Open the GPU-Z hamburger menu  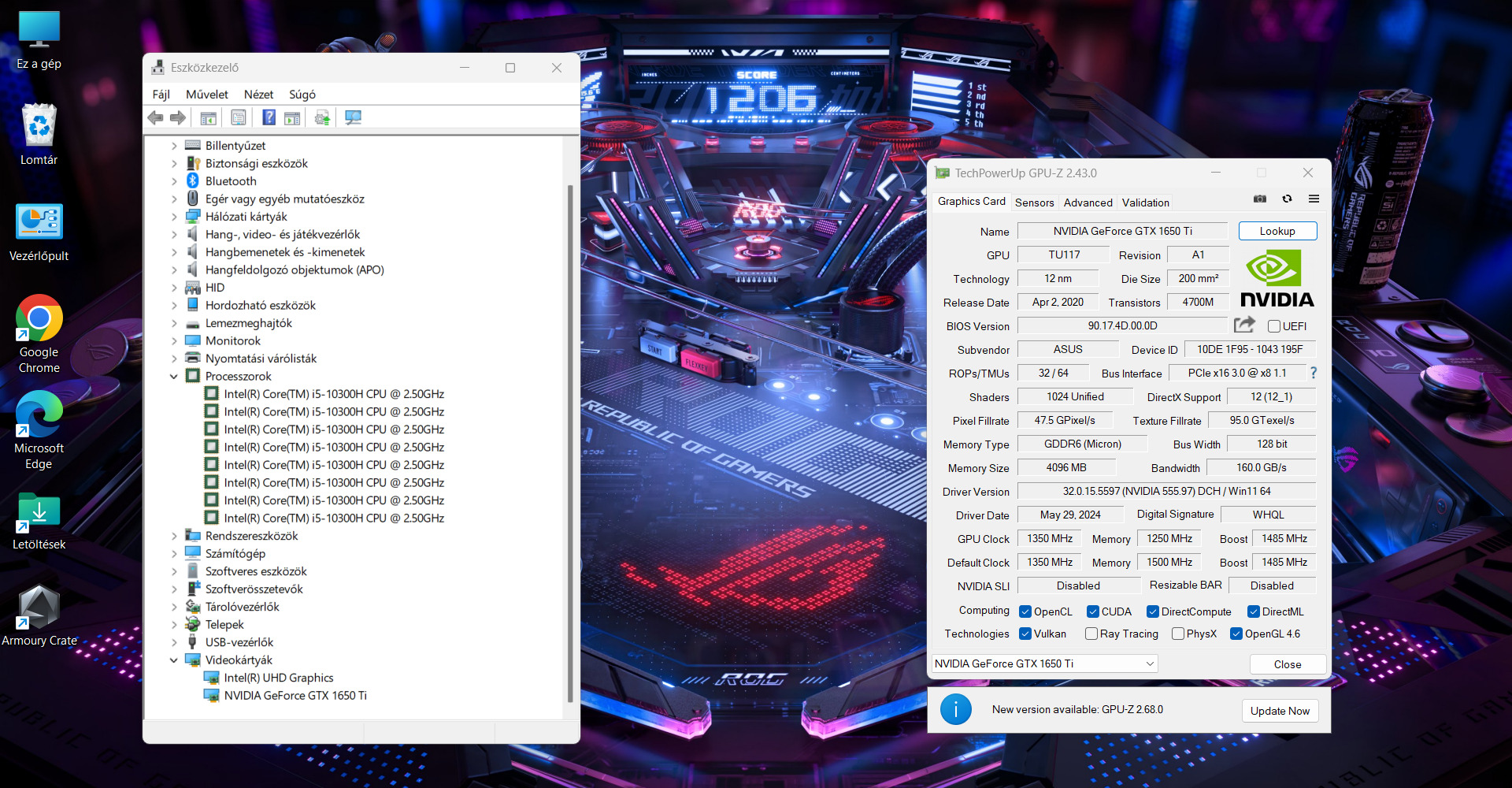1314,199
